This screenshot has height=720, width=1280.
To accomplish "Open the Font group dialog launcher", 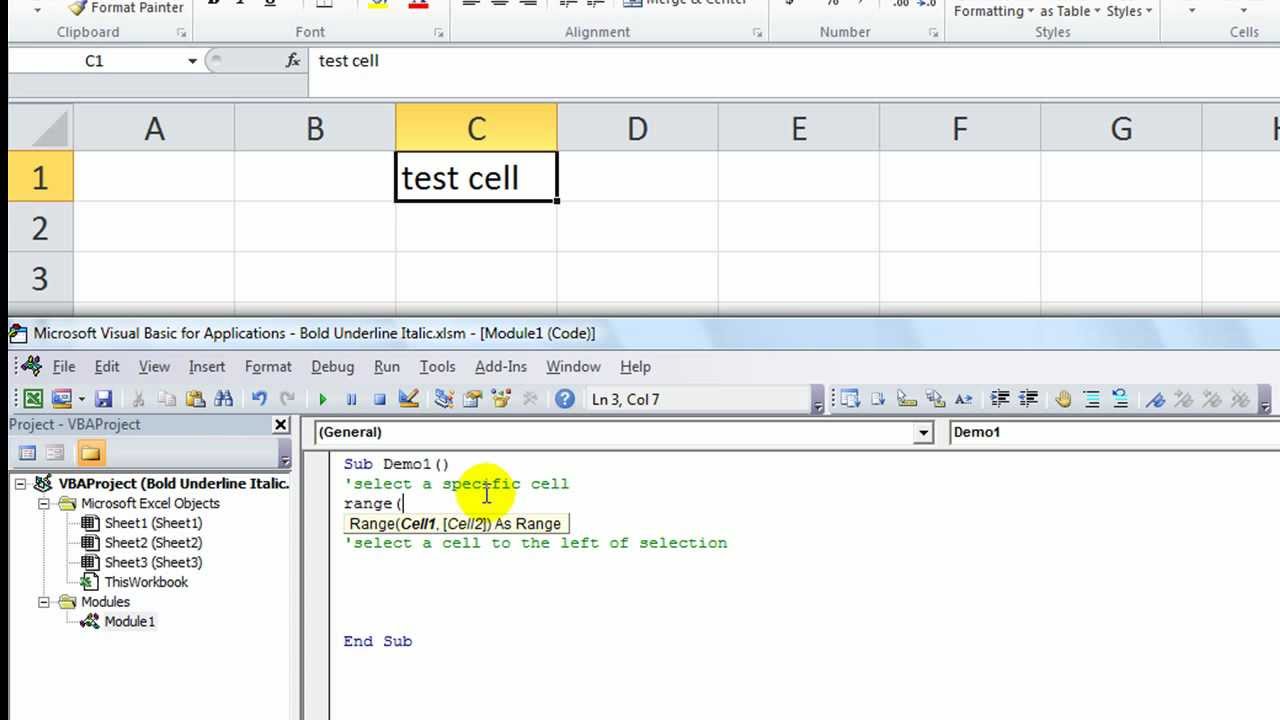I will click(x=439, y=33).
